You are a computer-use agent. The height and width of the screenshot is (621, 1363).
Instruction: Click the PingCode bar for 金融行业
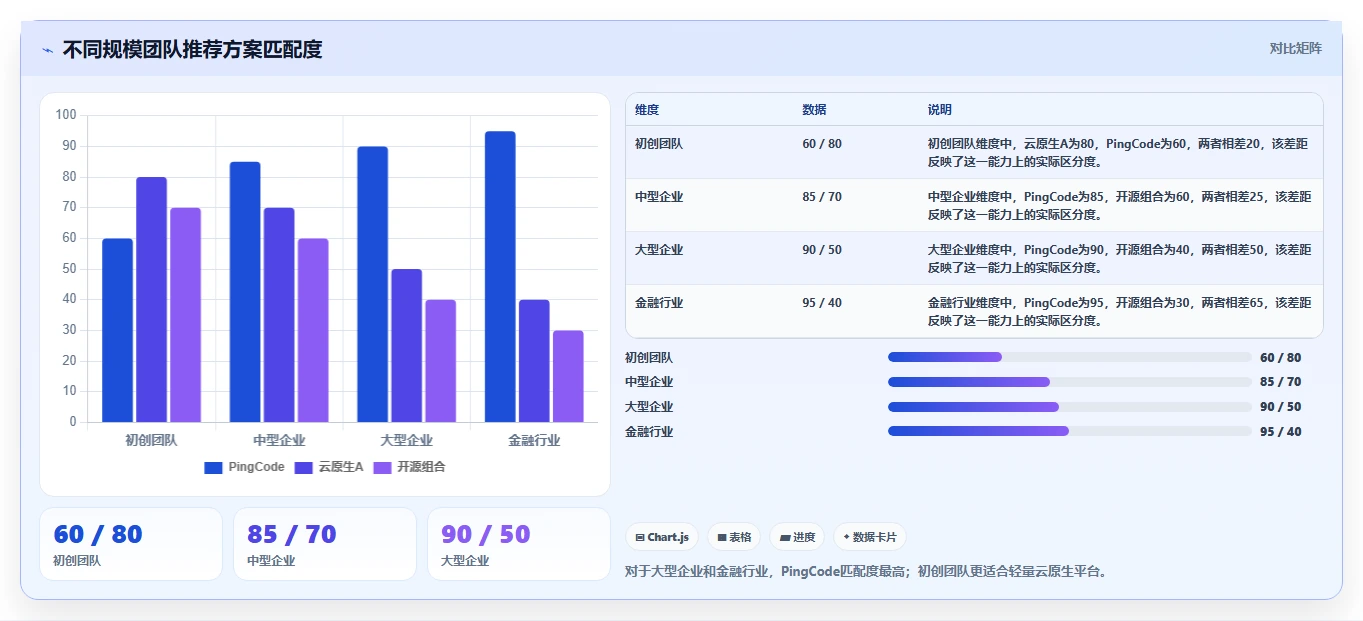pos(500,276)
